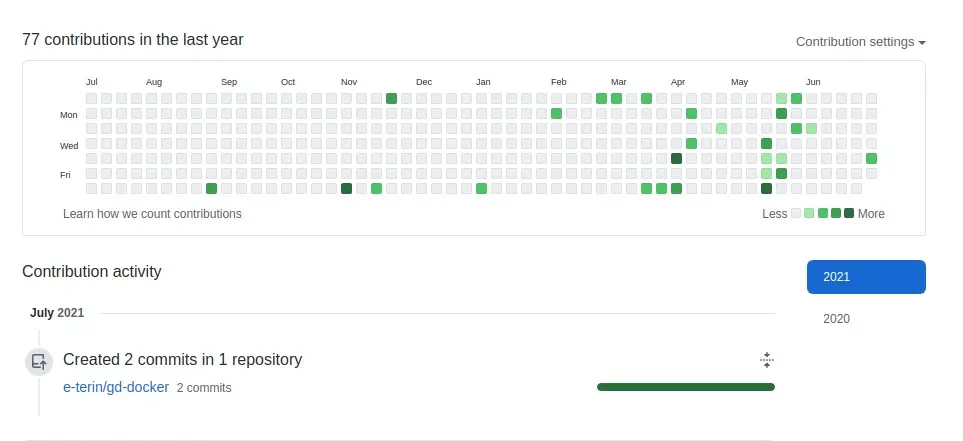Select the 2021 year filter

click(865, 277)
